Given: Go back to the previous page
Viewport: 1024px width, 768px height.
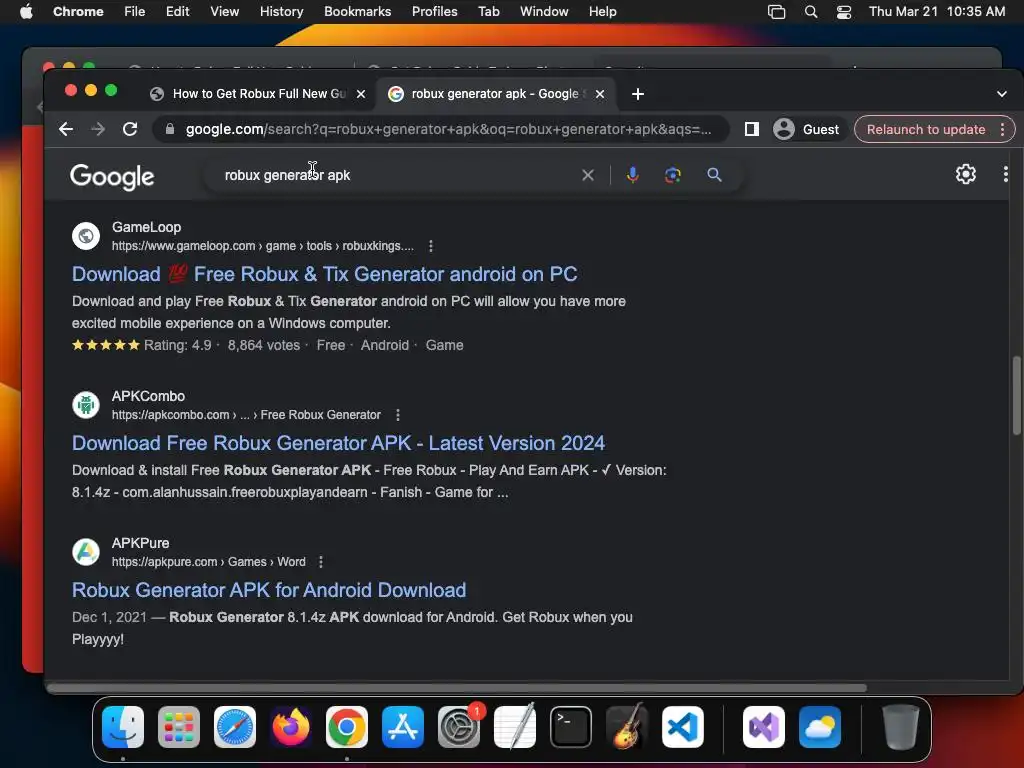Looking at the screenshot, I should [66, 129].
